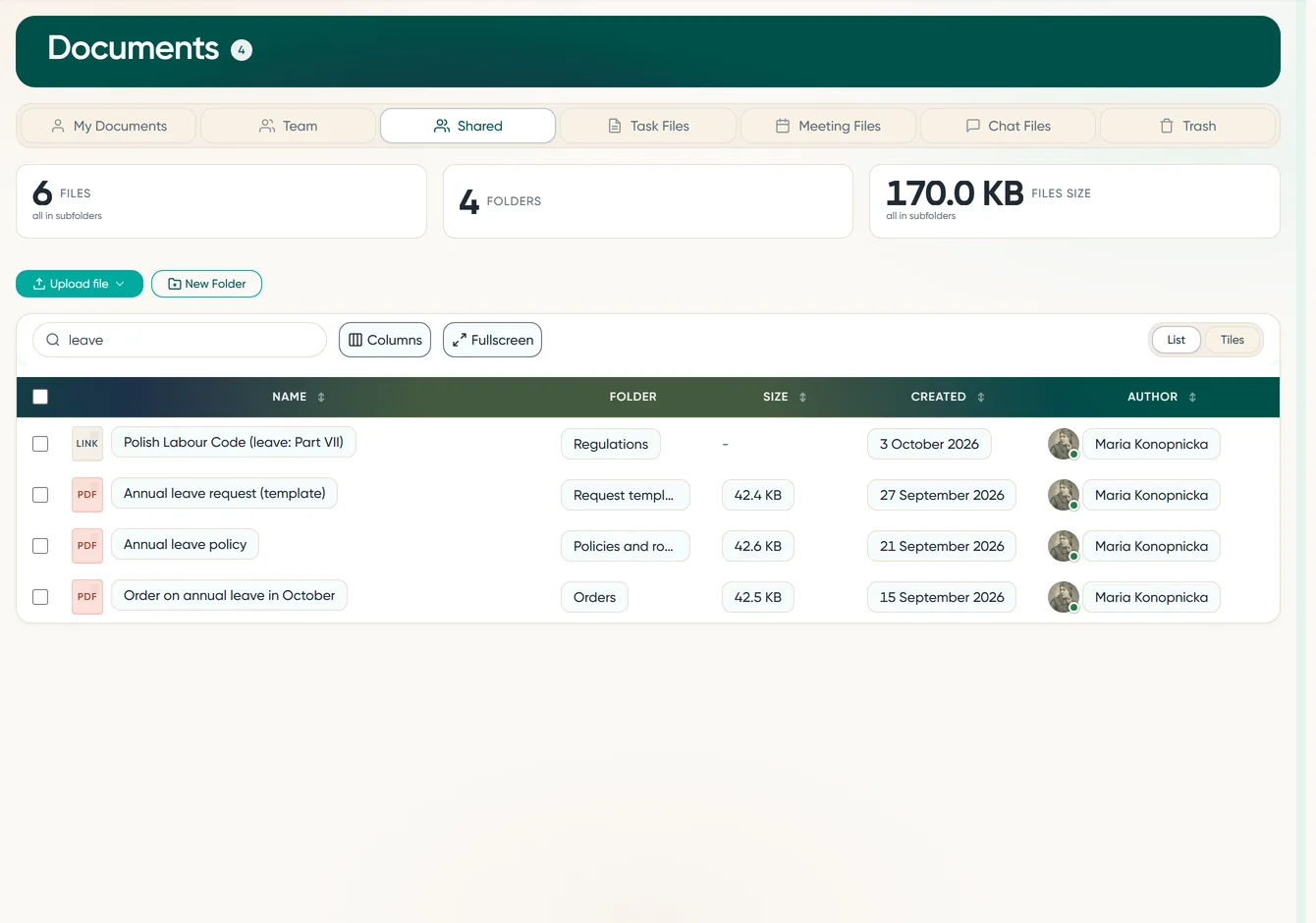Go to the Task Files tab

point(648,126)
